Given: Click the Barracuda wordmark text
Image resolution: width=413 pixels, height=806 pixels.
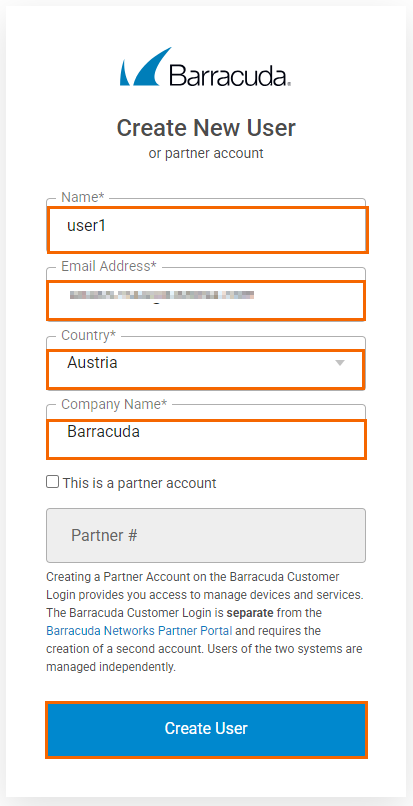Looking at the screenshot, I should click(230, 75).
